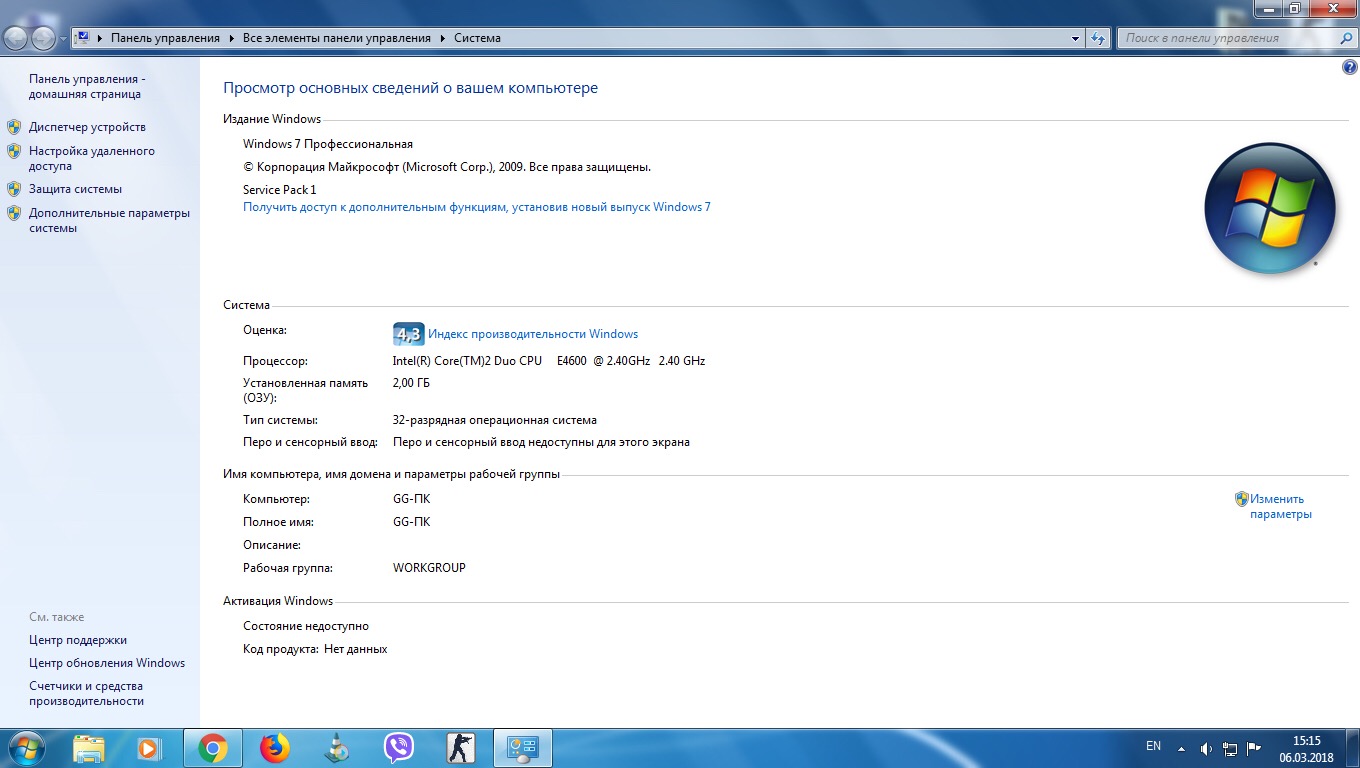Open 'Панель управления - домашняя страница'
This screenshot has width=1360, height=768.
point(87,86)
